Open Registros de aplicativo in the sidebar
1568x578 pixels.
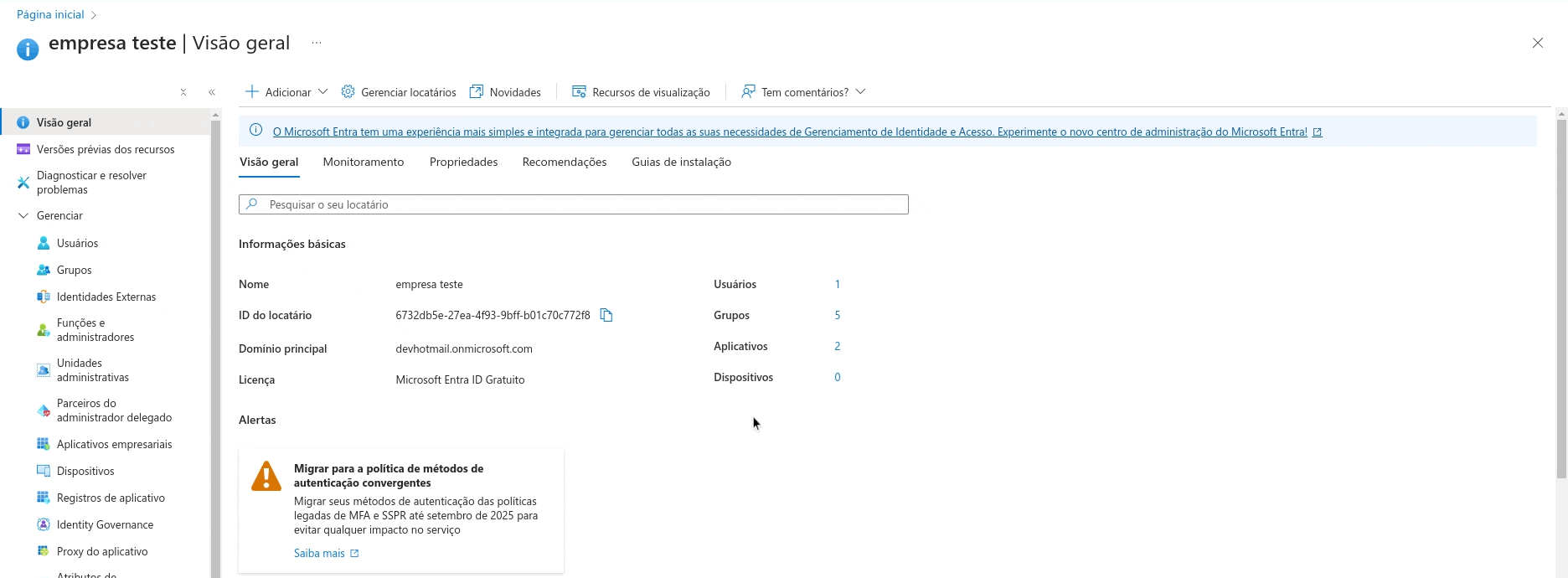pyautogui.click(x=111, y=498)
